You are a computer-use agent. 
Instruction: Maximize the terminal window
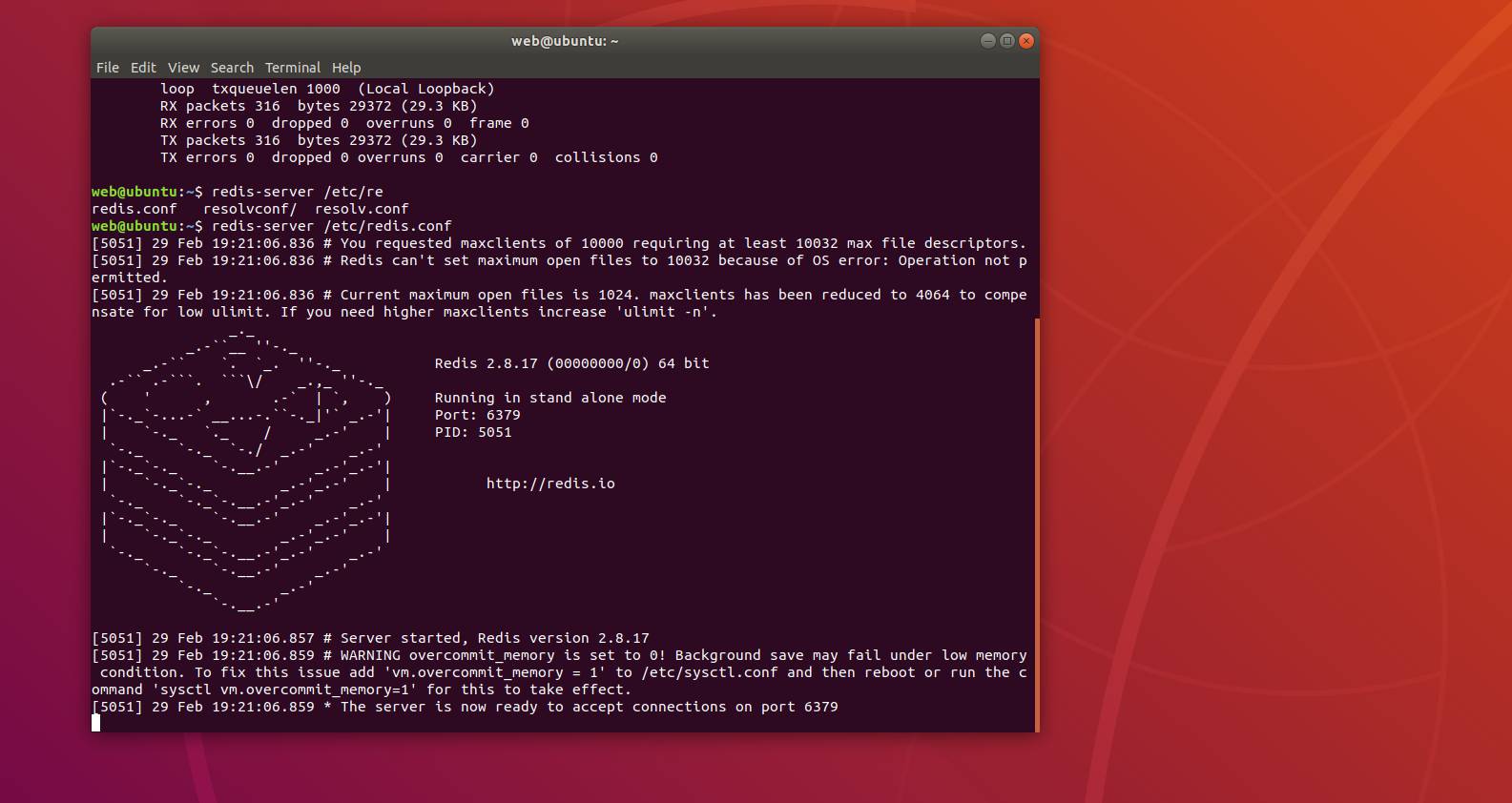click(x=1007, y=41)
